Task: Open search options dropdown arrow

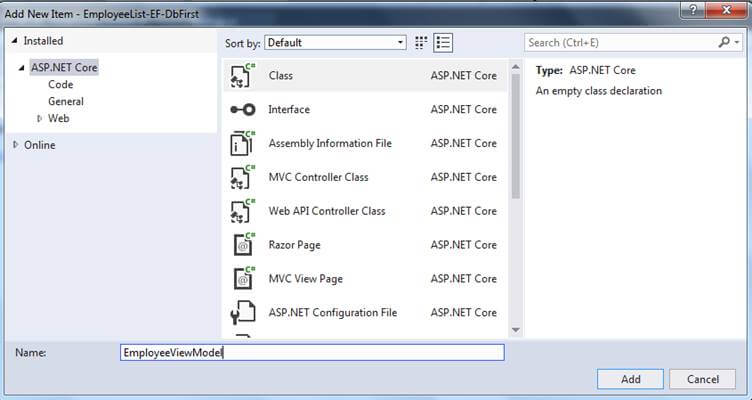Action: [737, 43]
